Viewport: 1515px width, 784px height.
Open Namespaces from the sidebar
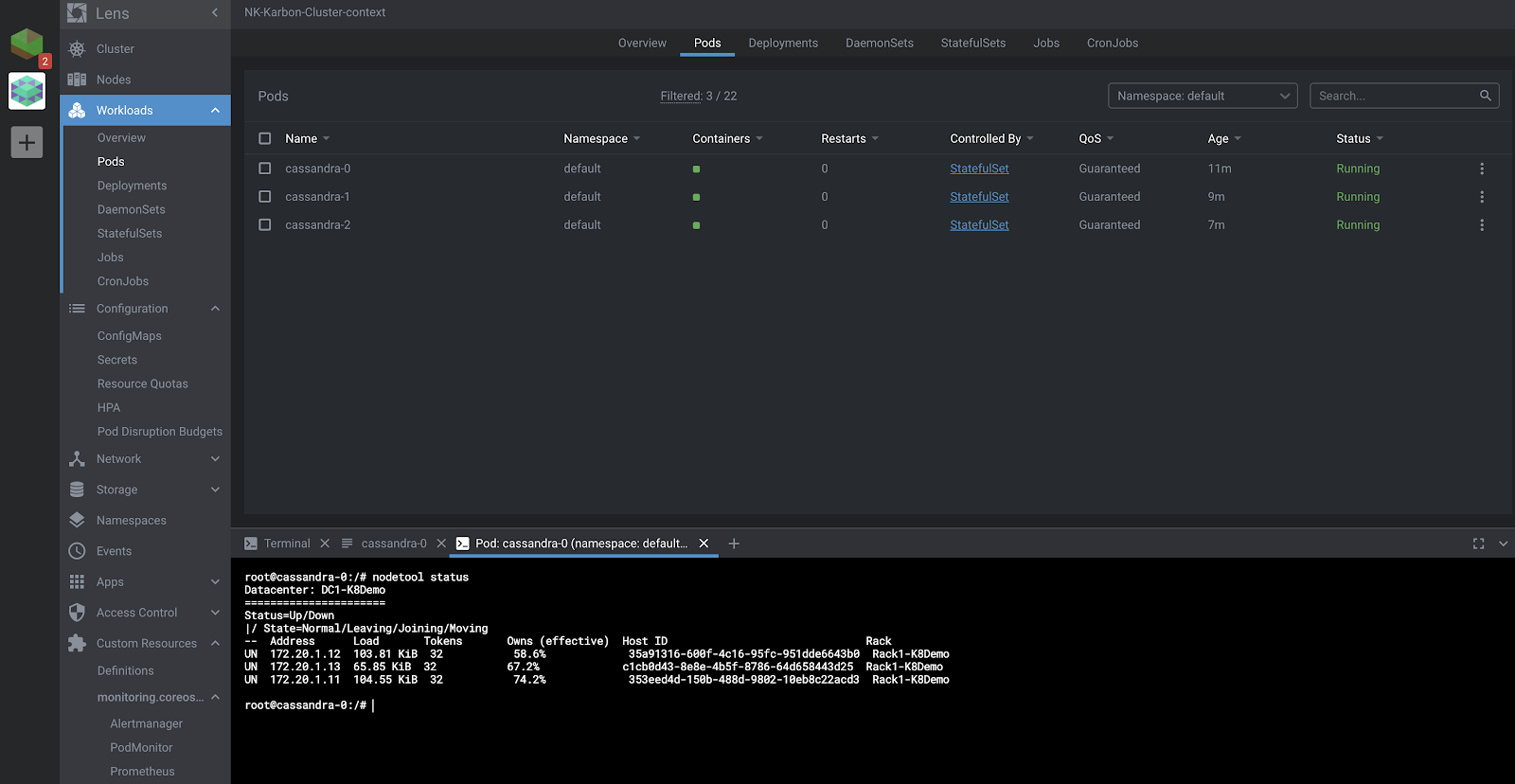pyautogui.click(x=132, y=521)
